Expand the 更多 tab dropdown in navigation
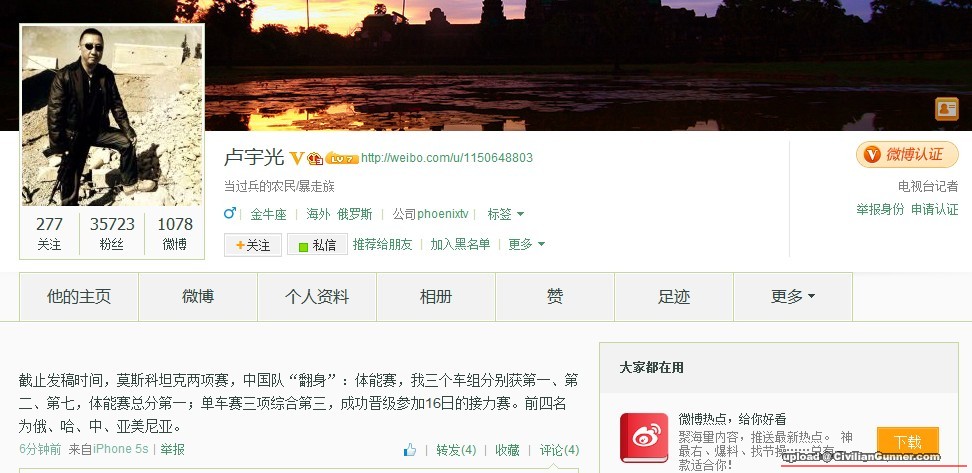This screenshot has width=972, height=473. pyautogui.click(x=793, y=297)
